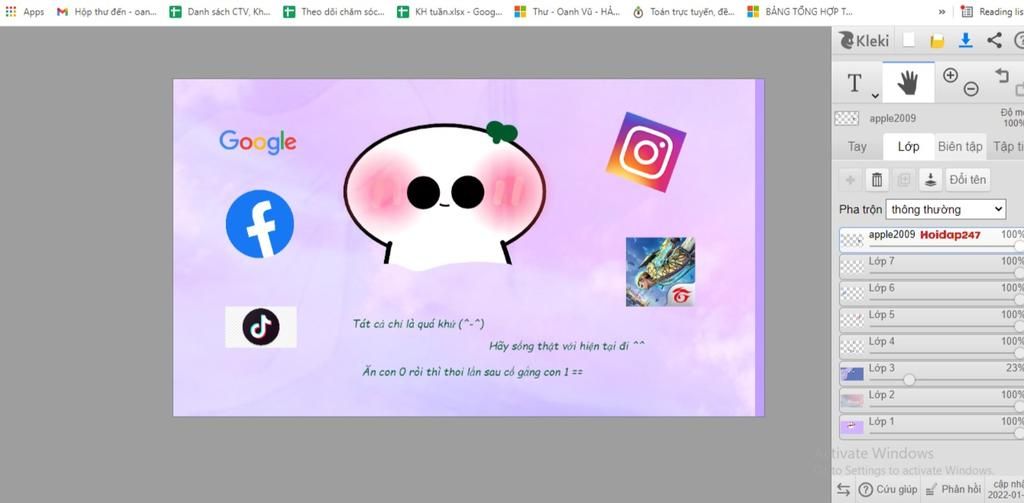1024x503 pixels.
Task: Click the Lớp 3 opacity slider handle
Action: coord(908,380)
